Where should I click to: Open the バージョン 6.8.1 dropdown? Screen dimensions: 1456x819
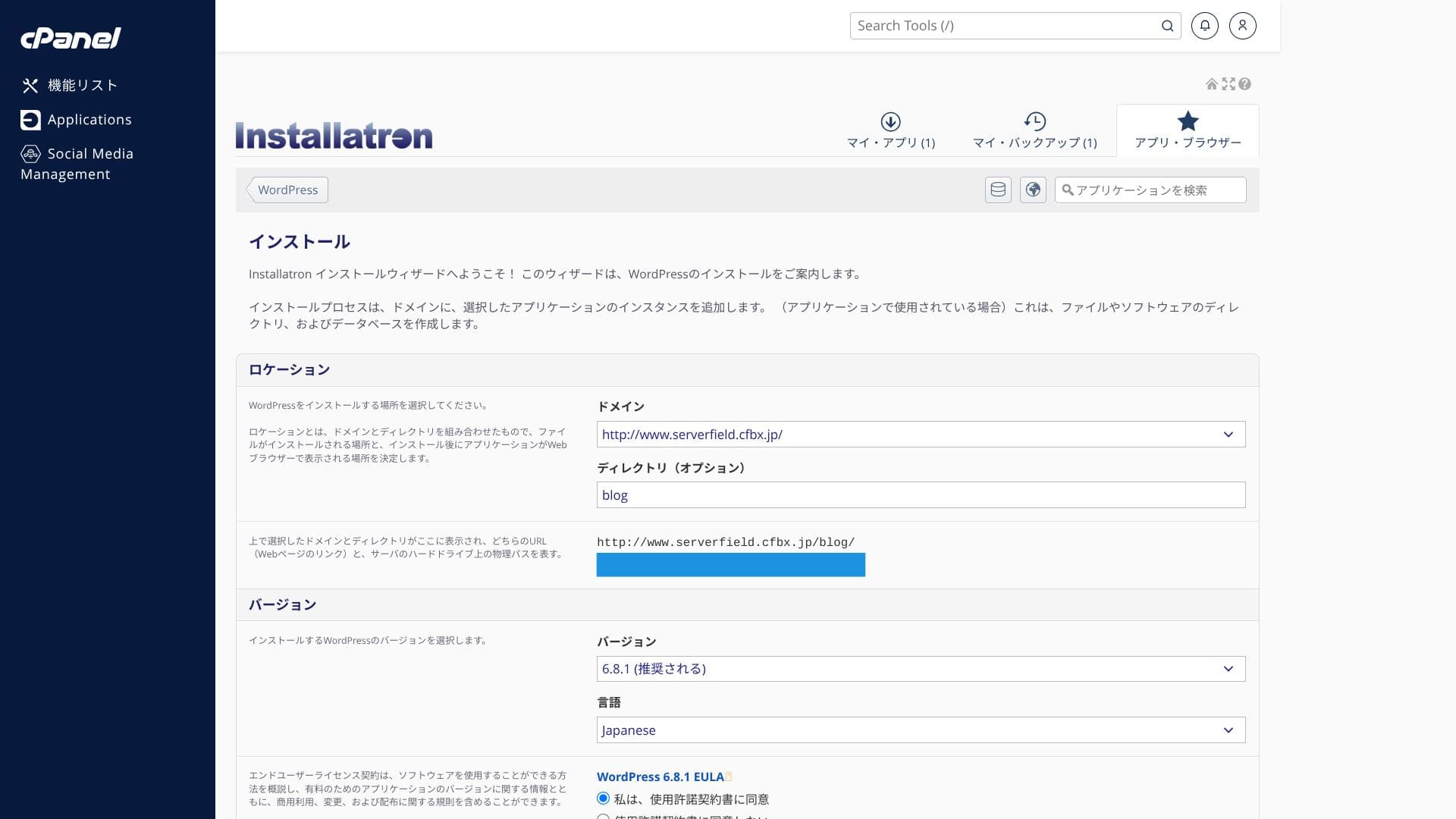point(921,669)
